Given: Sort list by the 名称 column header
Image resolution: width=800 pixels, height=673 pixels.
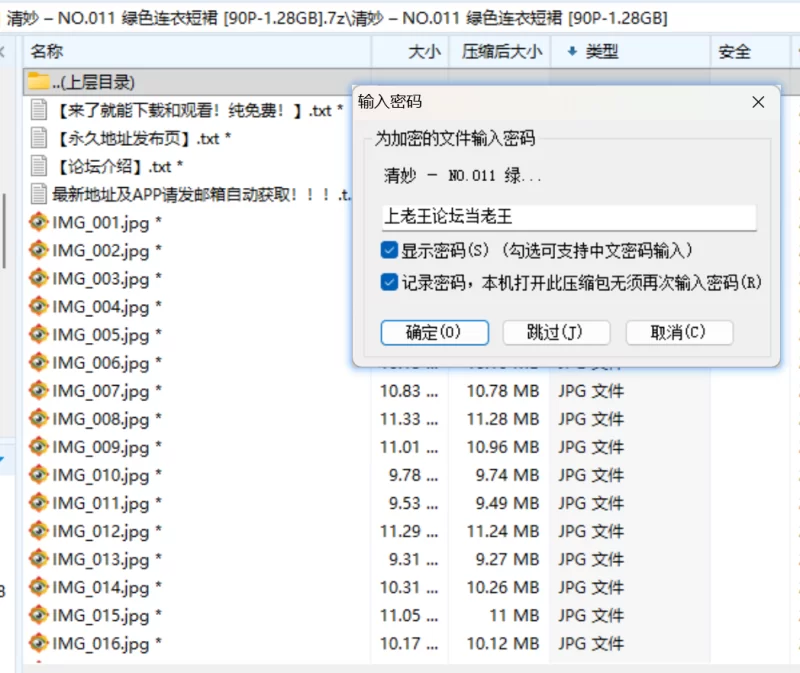Looking at the screenshot, I should (x=47, y=51).
